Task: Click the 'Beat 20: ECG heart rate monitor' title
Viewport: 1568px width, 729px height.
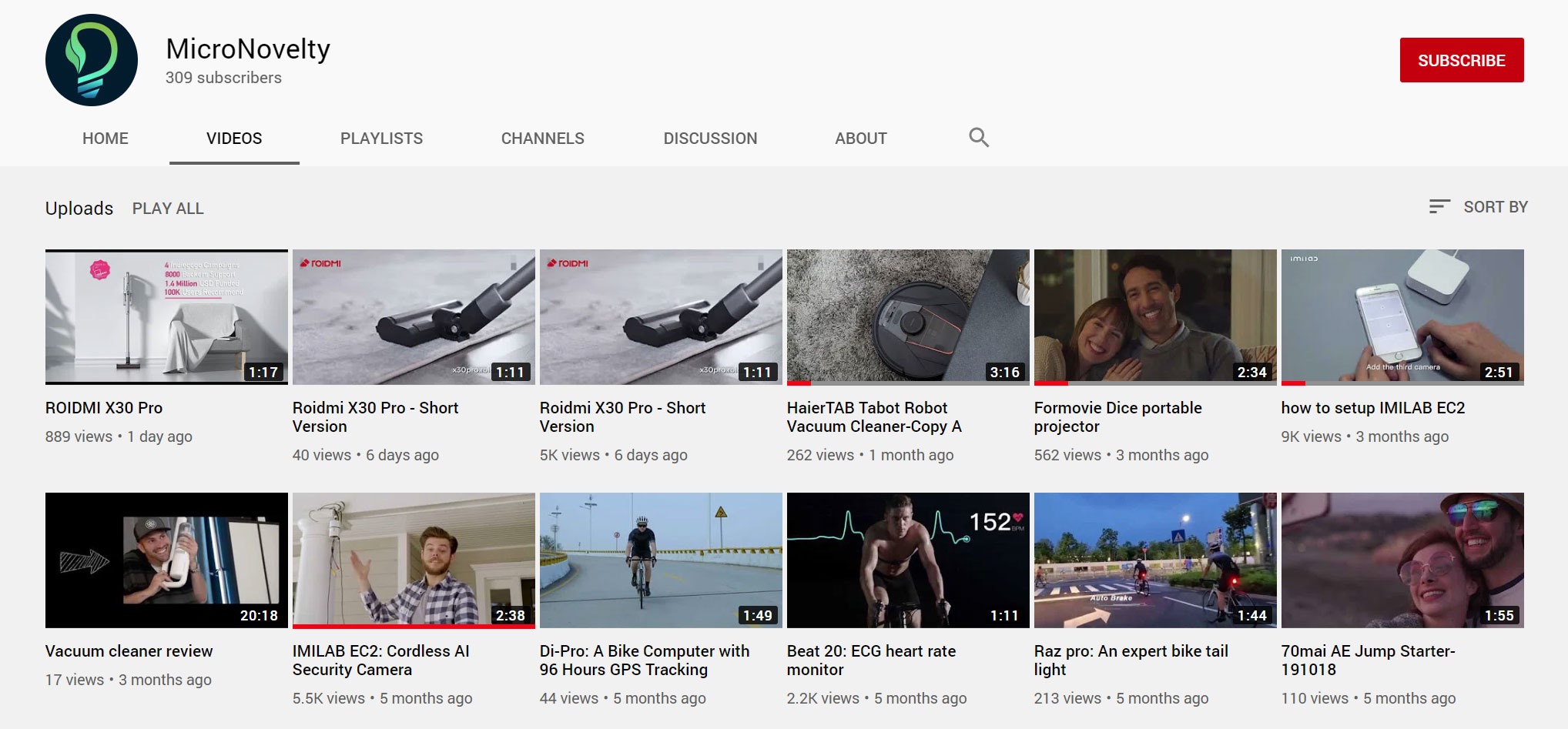Action: coord(871,660)
